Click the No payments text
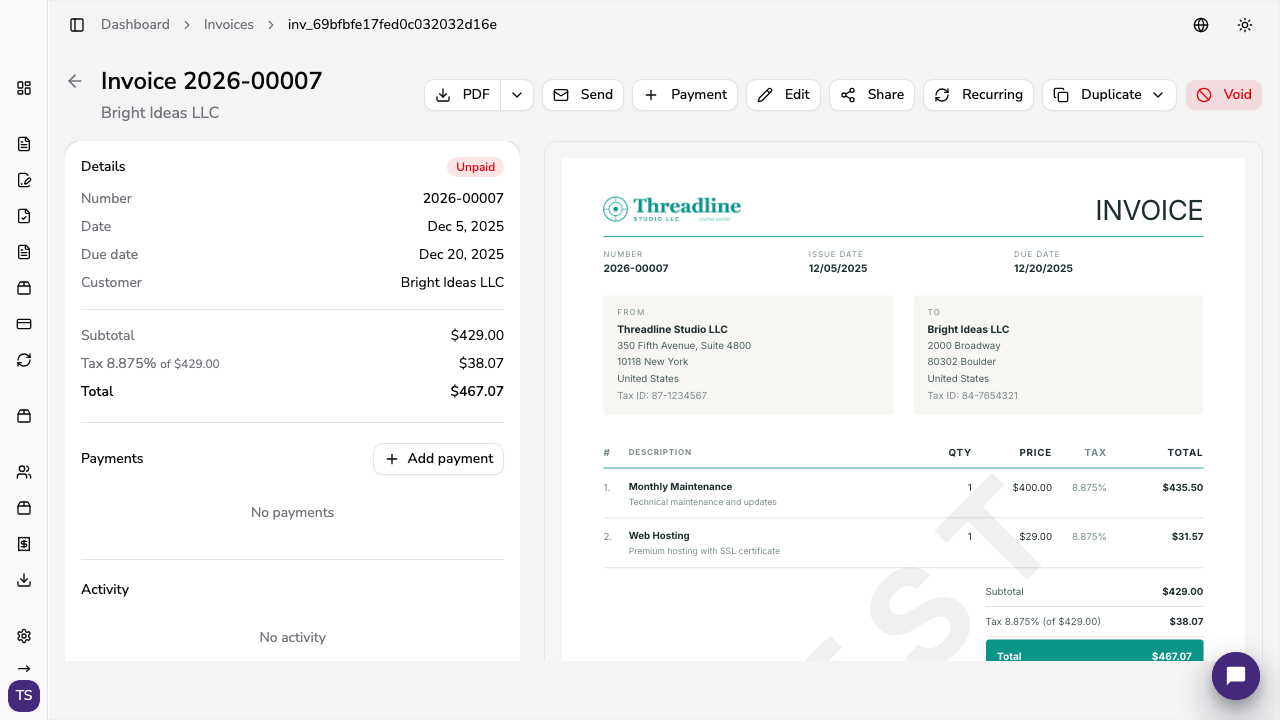This screenshot has width=1280, height=720. pyautogui.click(x=292, y=513)
